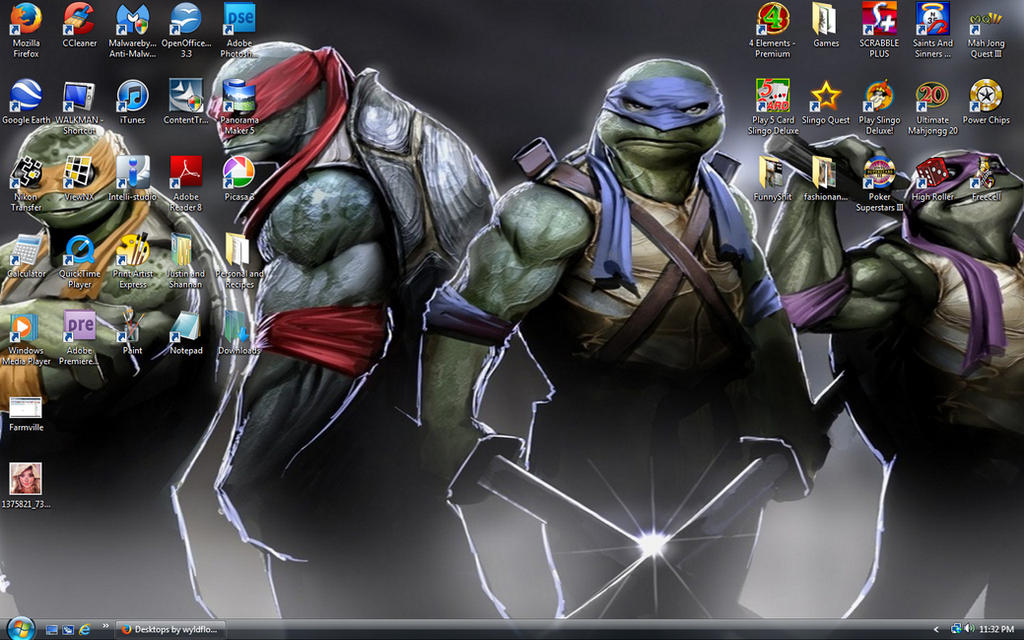
Task: Select the Poker Superstars III icon
Action: (879, 173)
